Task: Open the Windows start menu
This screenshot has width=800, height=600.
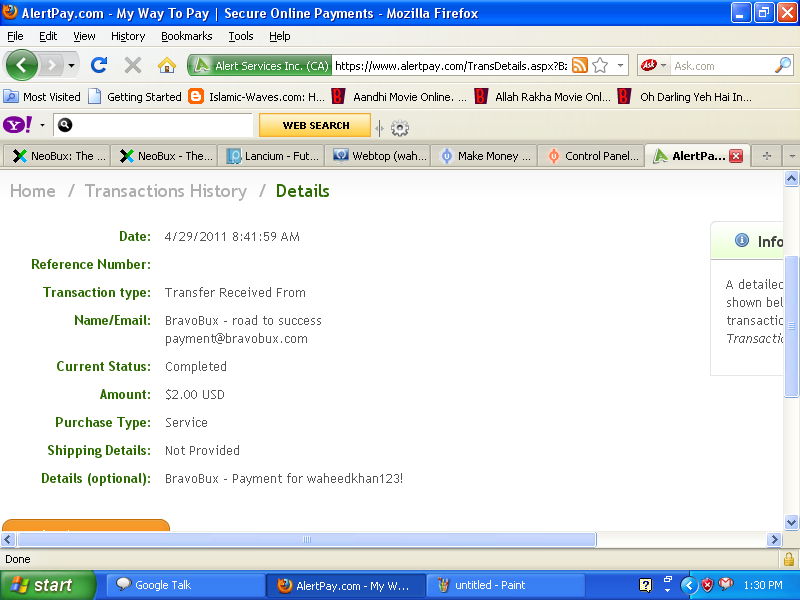Action: pyautogui.click(x=48, y=585)
